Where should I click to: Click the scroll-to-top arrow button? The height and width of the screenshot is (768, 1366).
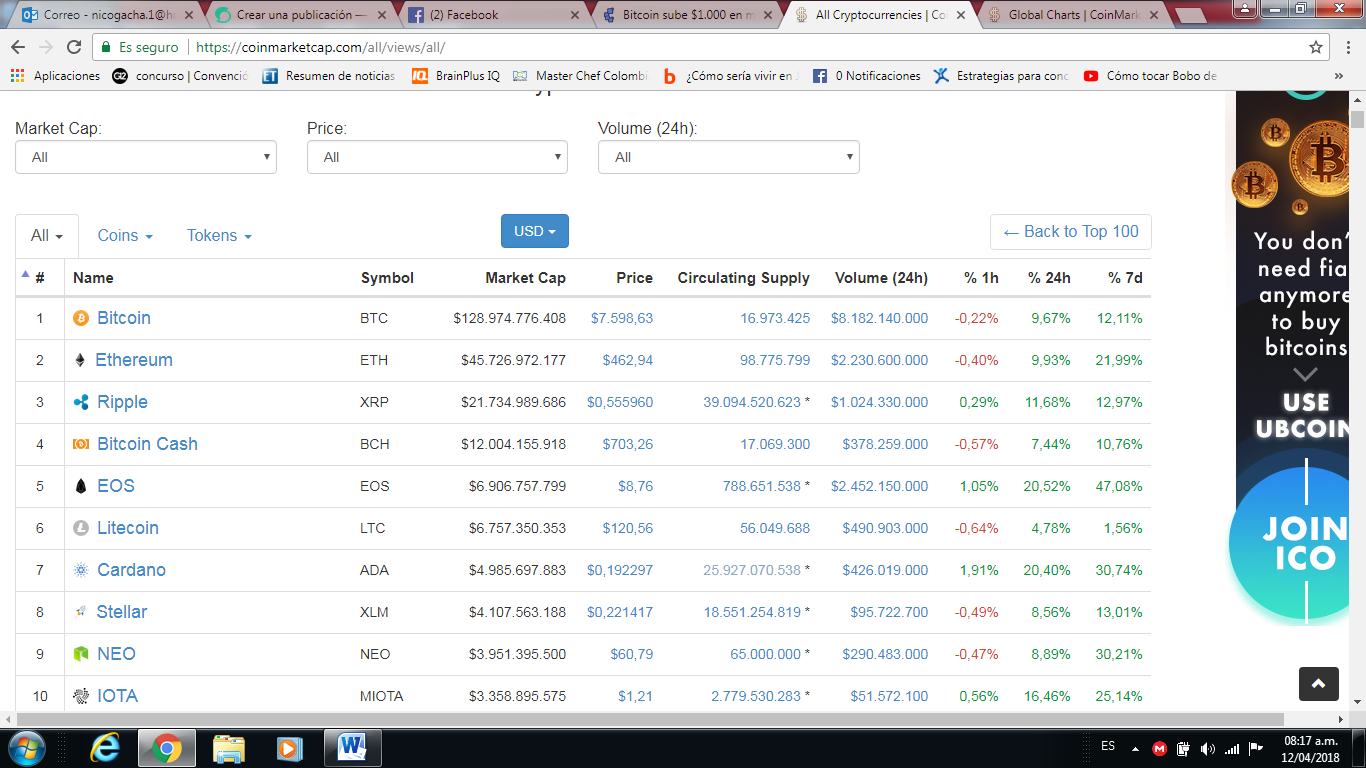1318,684
